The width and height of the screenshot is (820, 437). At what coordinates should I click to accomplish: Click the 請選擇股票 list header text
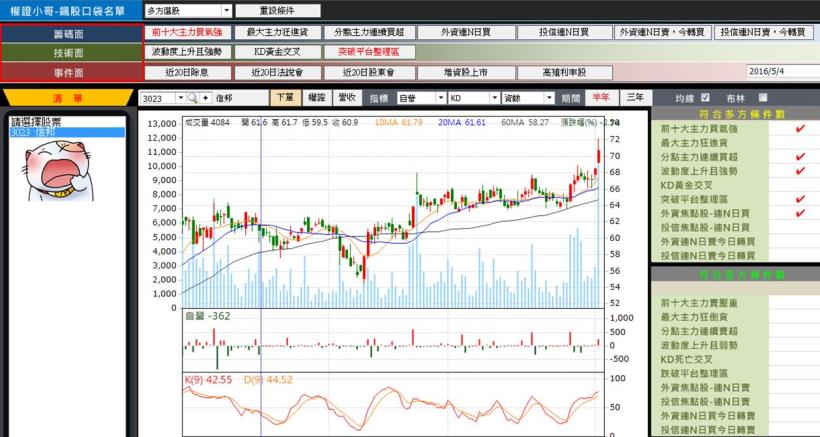tap(36, 122)
